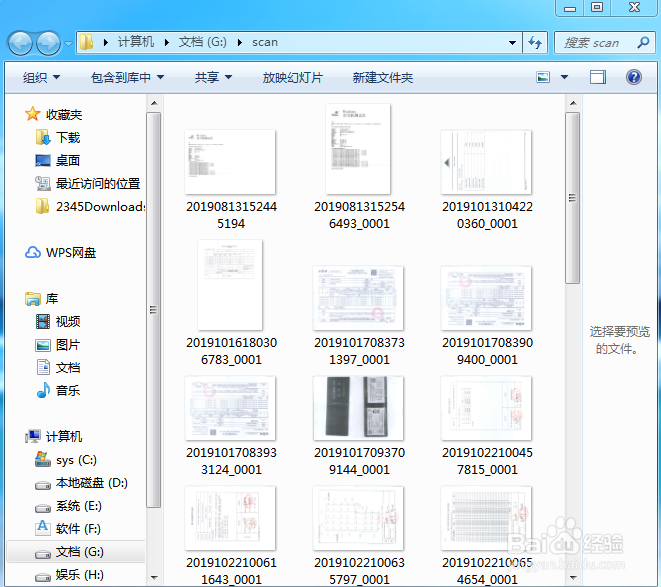Expand the arrow after 文档 (G:) in the breadcrumb
Screen dimensions: 661x587
pos(239,43)
